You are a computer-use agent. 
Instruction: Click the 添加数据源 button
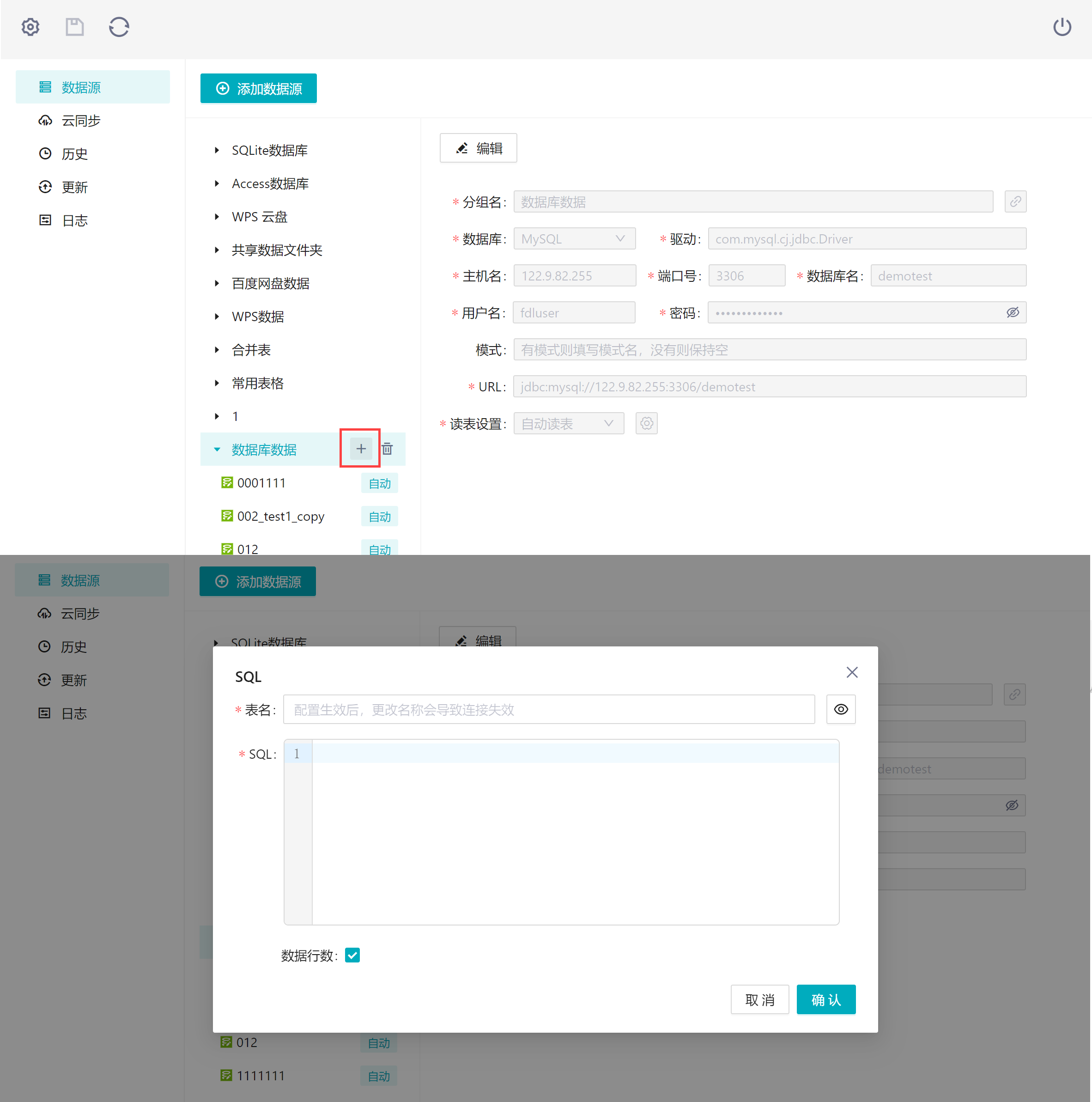[258, 88]
